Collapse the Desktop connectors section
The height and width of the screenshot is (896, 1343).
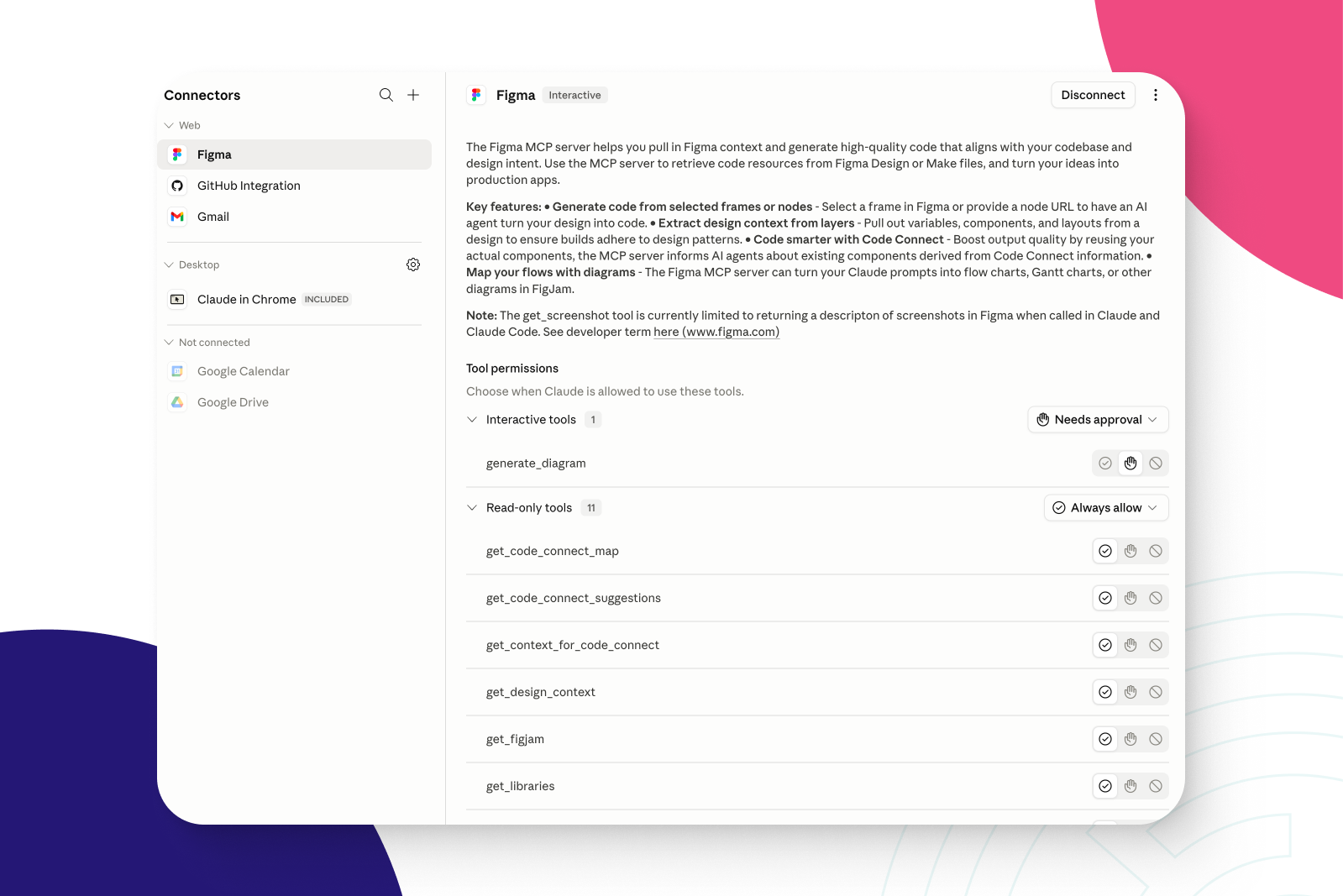[x=169, y=265]
